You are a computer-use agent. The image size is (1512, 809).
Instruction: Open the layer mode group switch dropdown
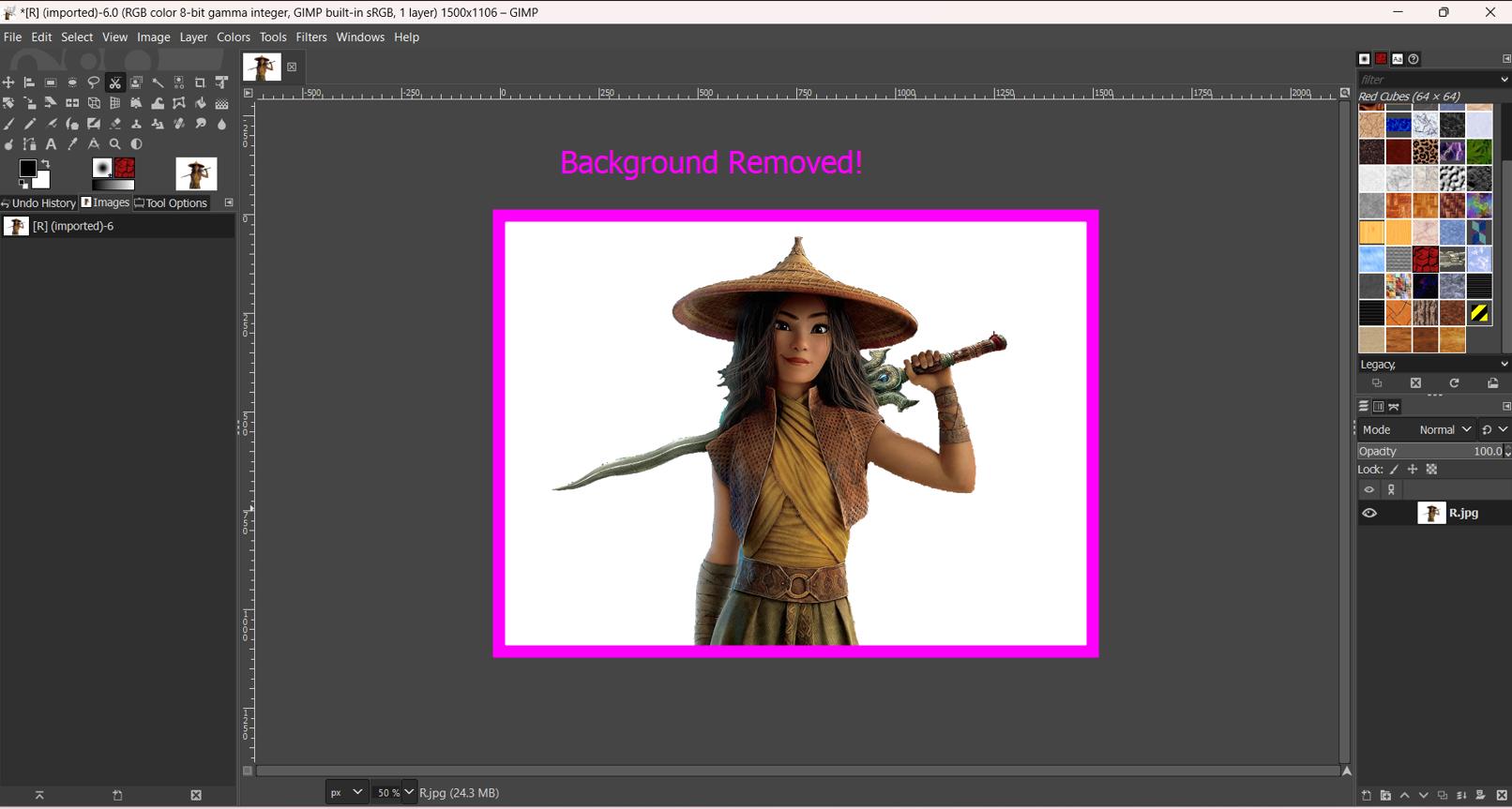(1495, 429)
